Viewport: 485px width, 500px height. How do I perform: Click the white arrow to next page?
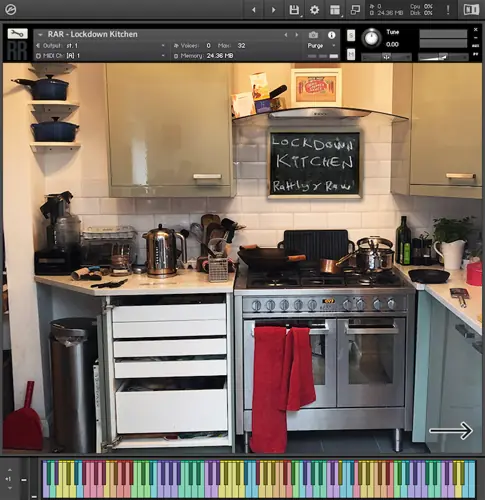click(x=451, y=431)
